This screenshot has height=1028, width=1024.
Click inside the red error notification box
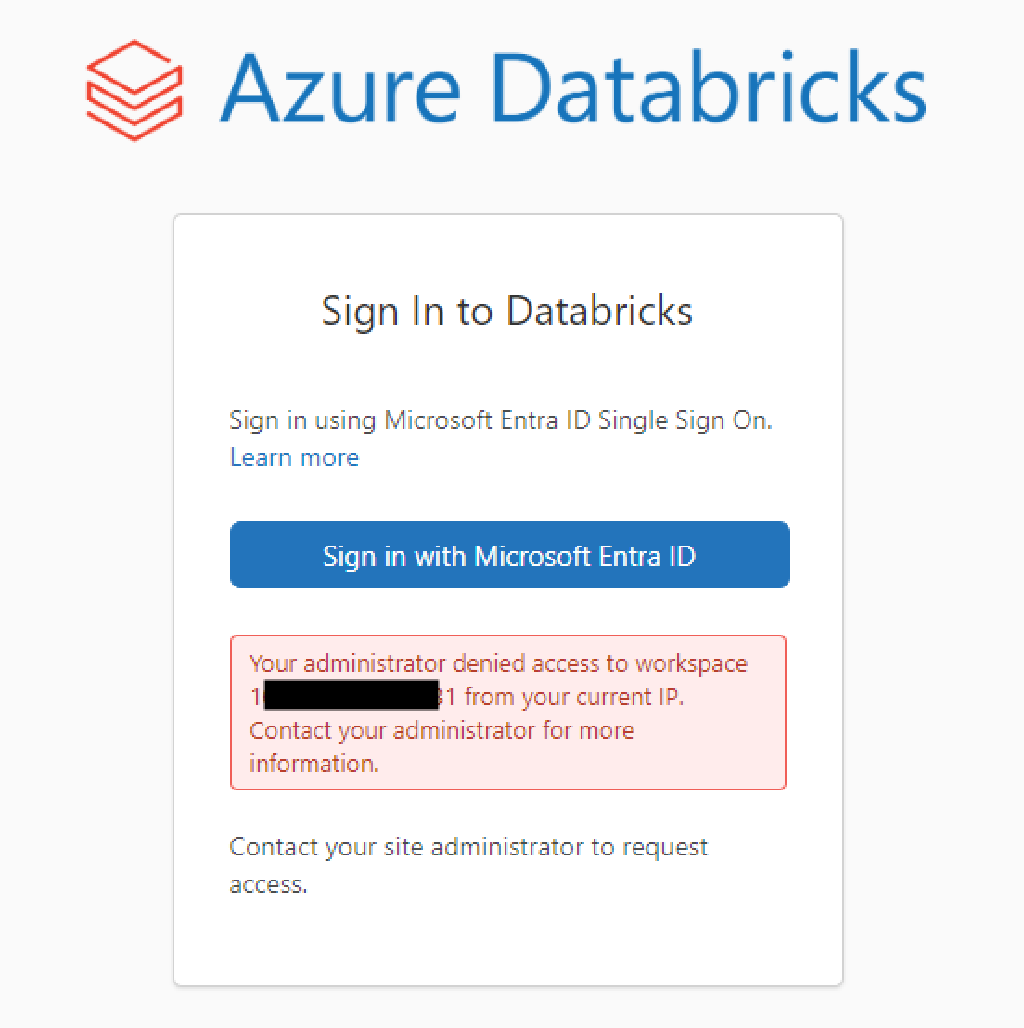pos(508,712)
